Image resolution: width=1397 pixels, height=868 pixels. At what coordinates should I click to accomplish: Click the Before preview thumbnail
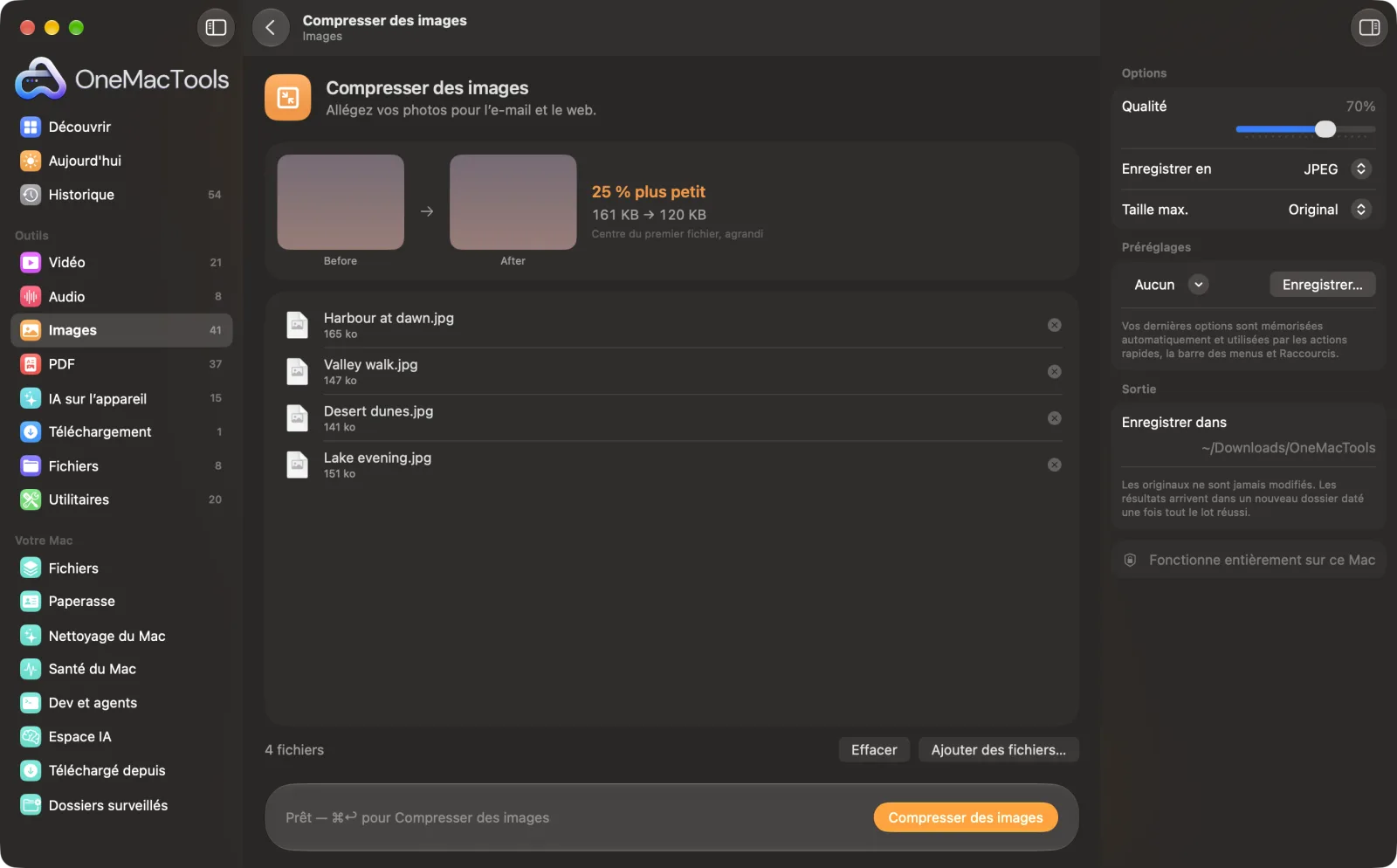coord(341,203)
